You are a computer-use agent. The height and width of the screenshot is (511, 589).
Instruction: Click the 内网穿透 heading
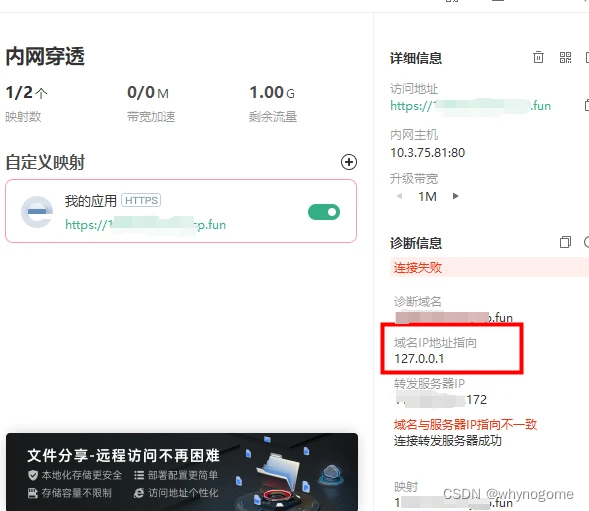pyautogui.click(x=45, y=57)
